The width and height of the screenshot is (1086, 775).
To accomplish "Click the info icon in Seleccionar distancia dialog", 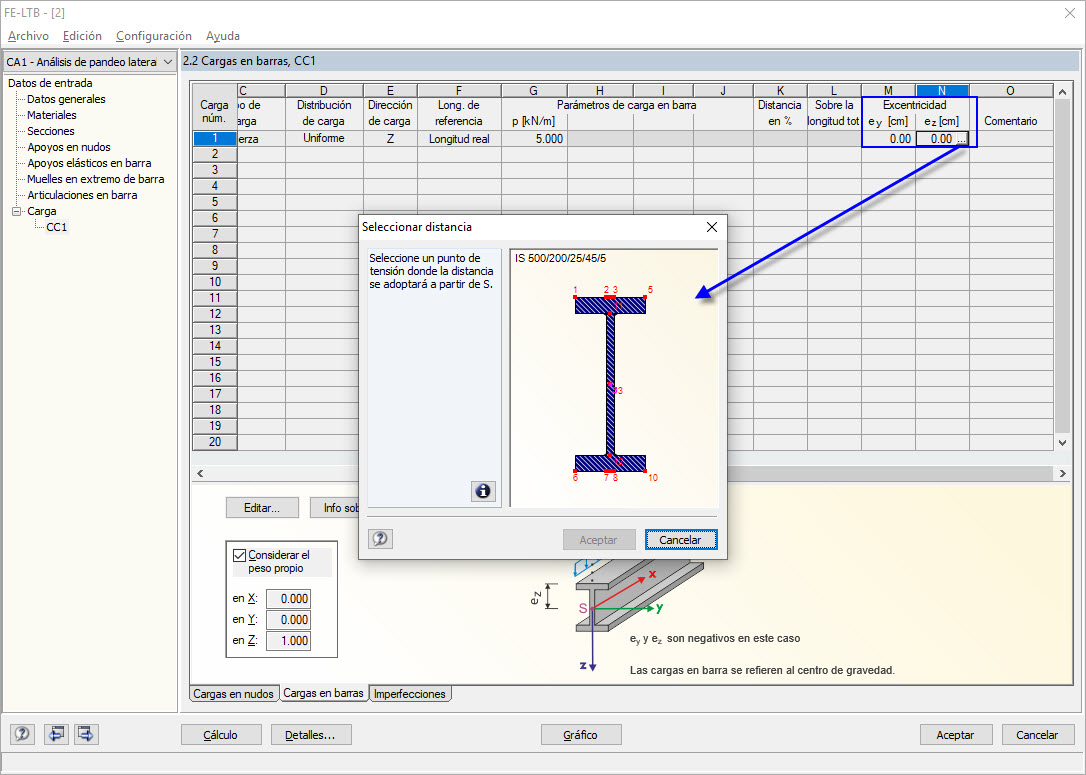I will click(483, 491).
